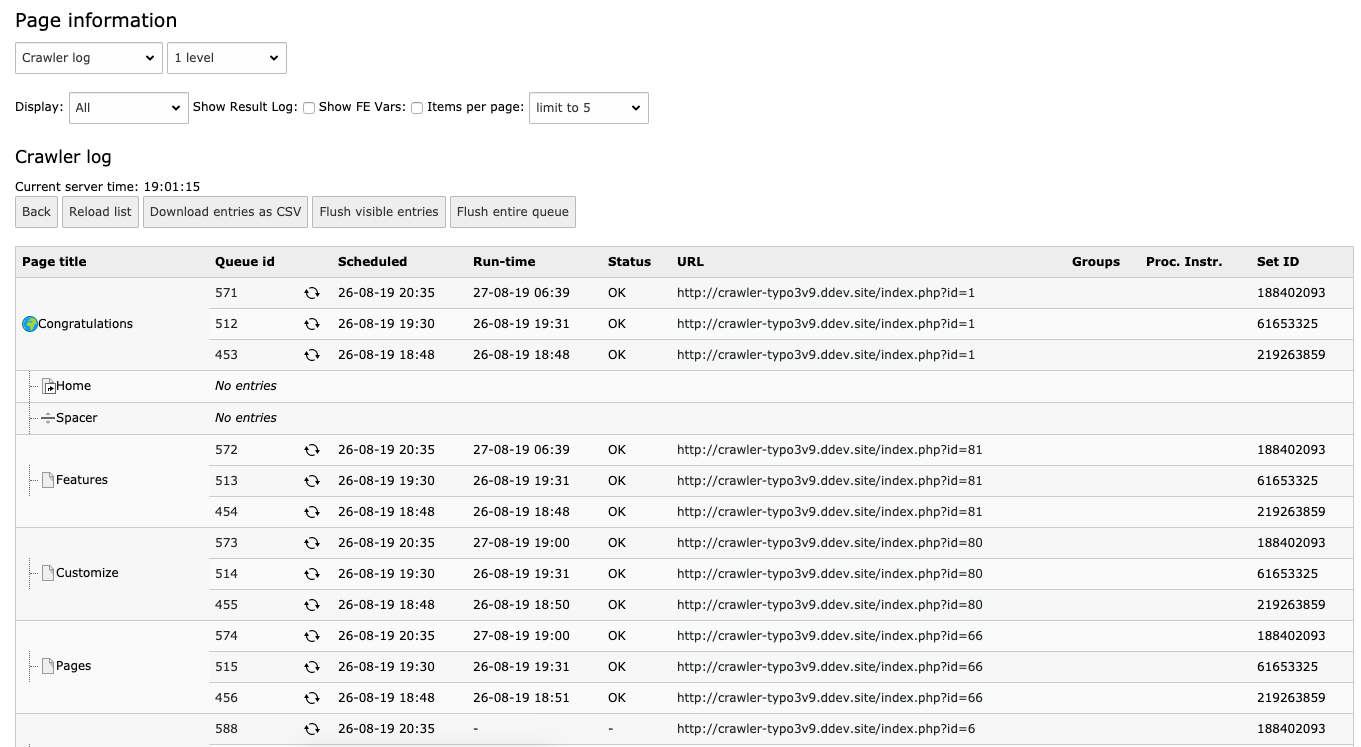Click the refresh icon for queue id 571

(x=312, y=293)
